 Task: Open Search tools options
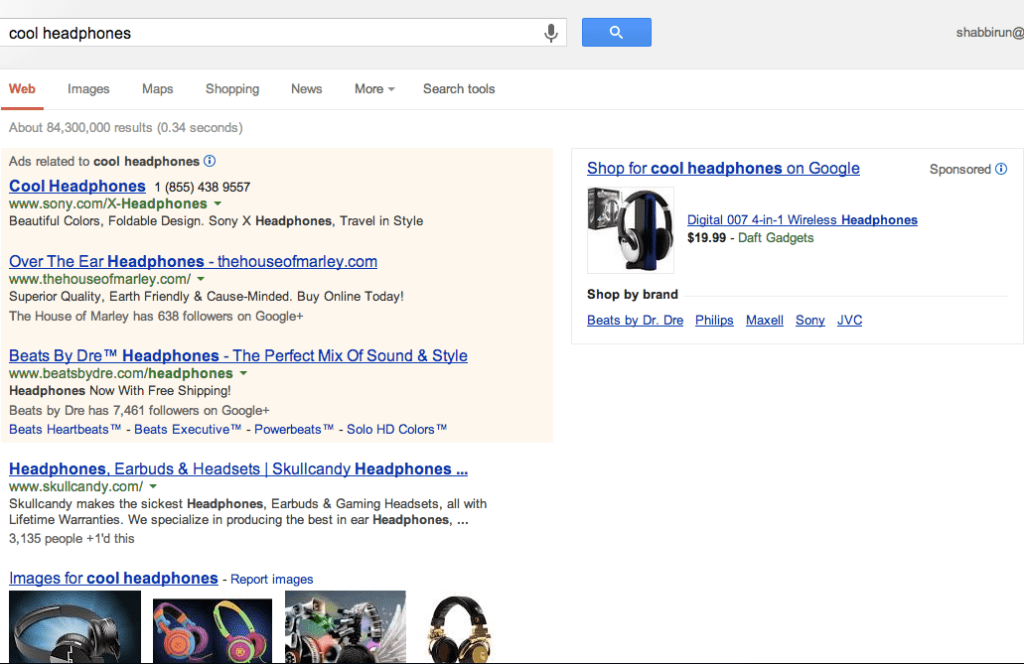(459, 89)
